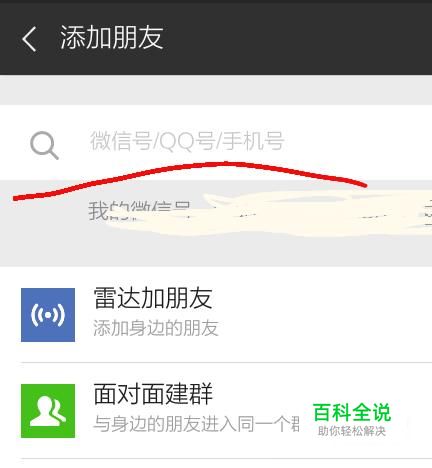Screen dimensions: 432x468
Task: Tap the magnifying glass search icon
Action: click(44, 146)
